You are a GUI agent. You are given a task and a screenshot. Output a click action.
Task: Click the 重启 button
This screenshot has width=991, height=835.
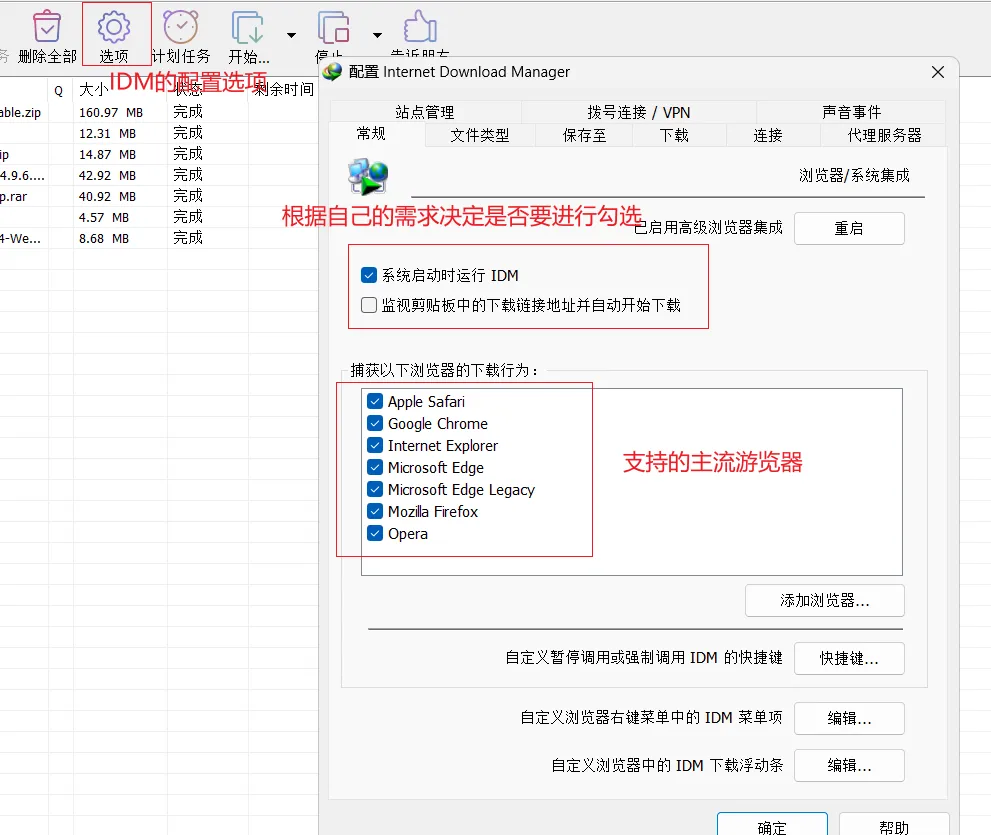pos(849,228)
